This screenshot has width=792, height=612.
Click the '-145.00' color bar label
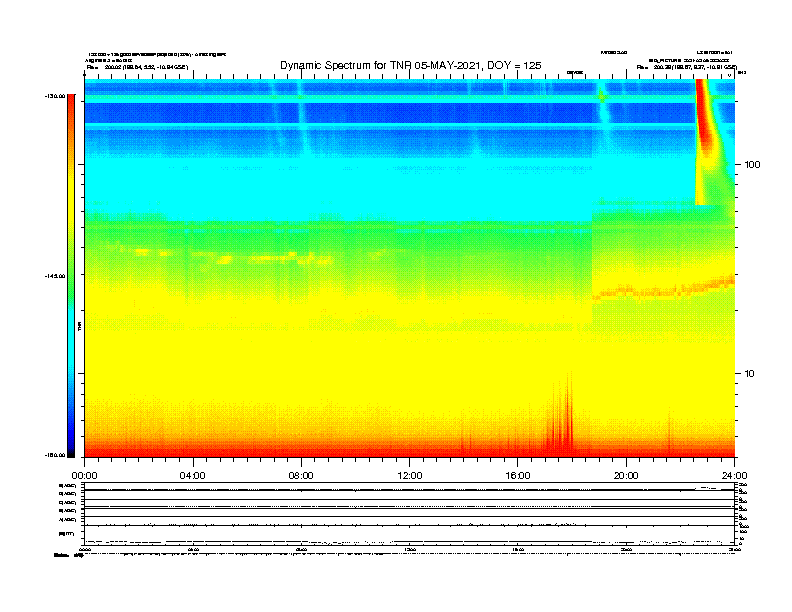coord(55,276)
